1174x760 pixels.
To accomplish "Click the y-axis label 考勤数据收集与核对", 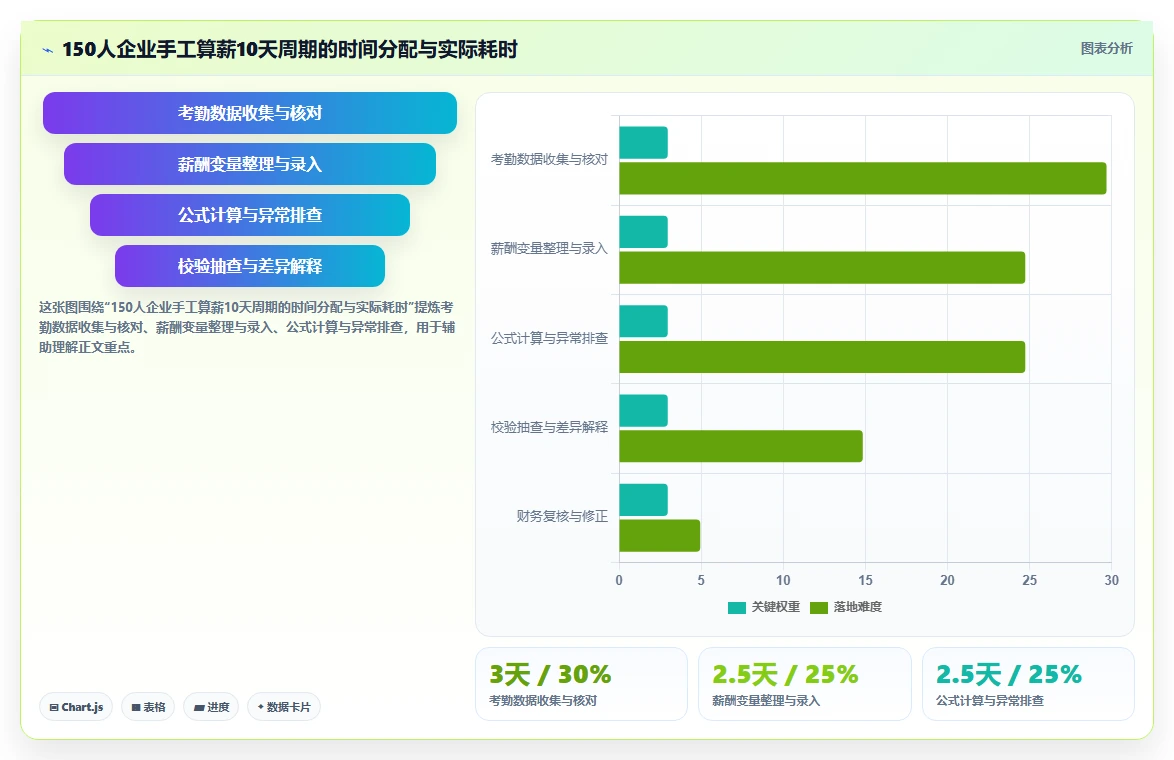I will [x=549, y=159].
